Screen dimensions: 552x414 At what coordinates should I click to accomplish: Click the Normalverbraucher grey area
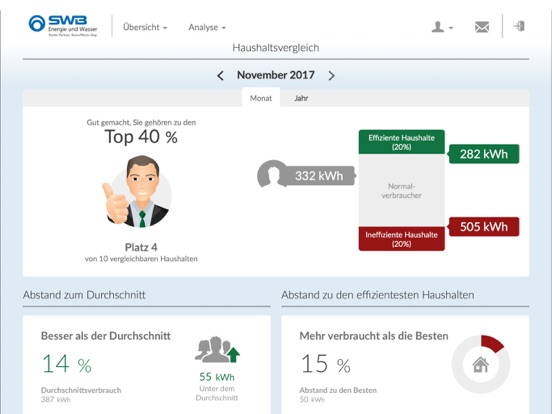tap(401, 190)
